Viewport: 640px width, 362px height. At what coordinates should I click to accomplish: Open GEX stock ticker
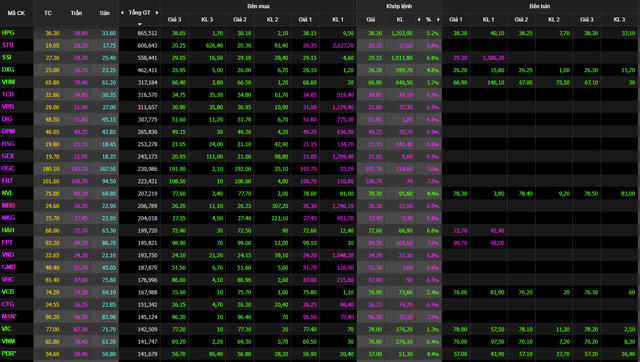click(8, 156)
